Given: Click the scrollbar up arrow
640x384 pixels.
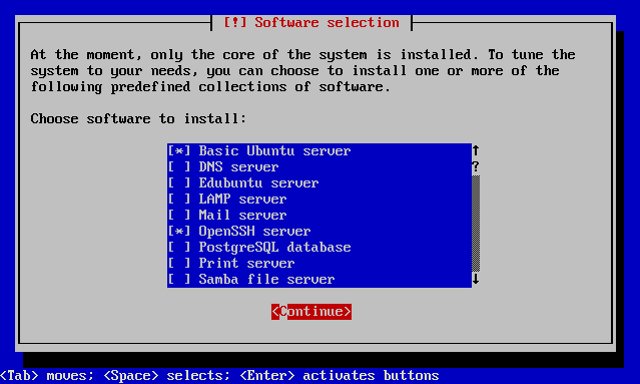Looking at the screenshot, I should click(476, 151).
